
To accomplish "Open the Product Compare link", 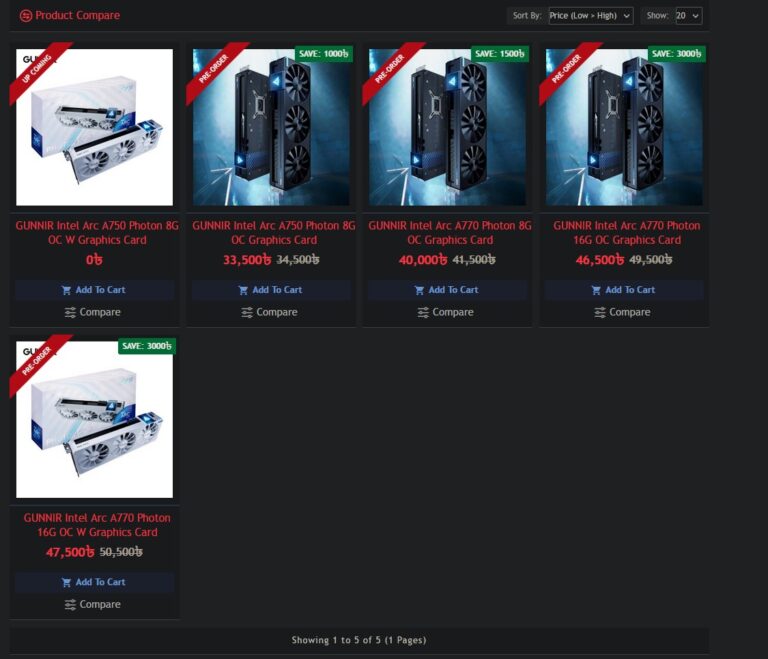I will coord(70,16).
